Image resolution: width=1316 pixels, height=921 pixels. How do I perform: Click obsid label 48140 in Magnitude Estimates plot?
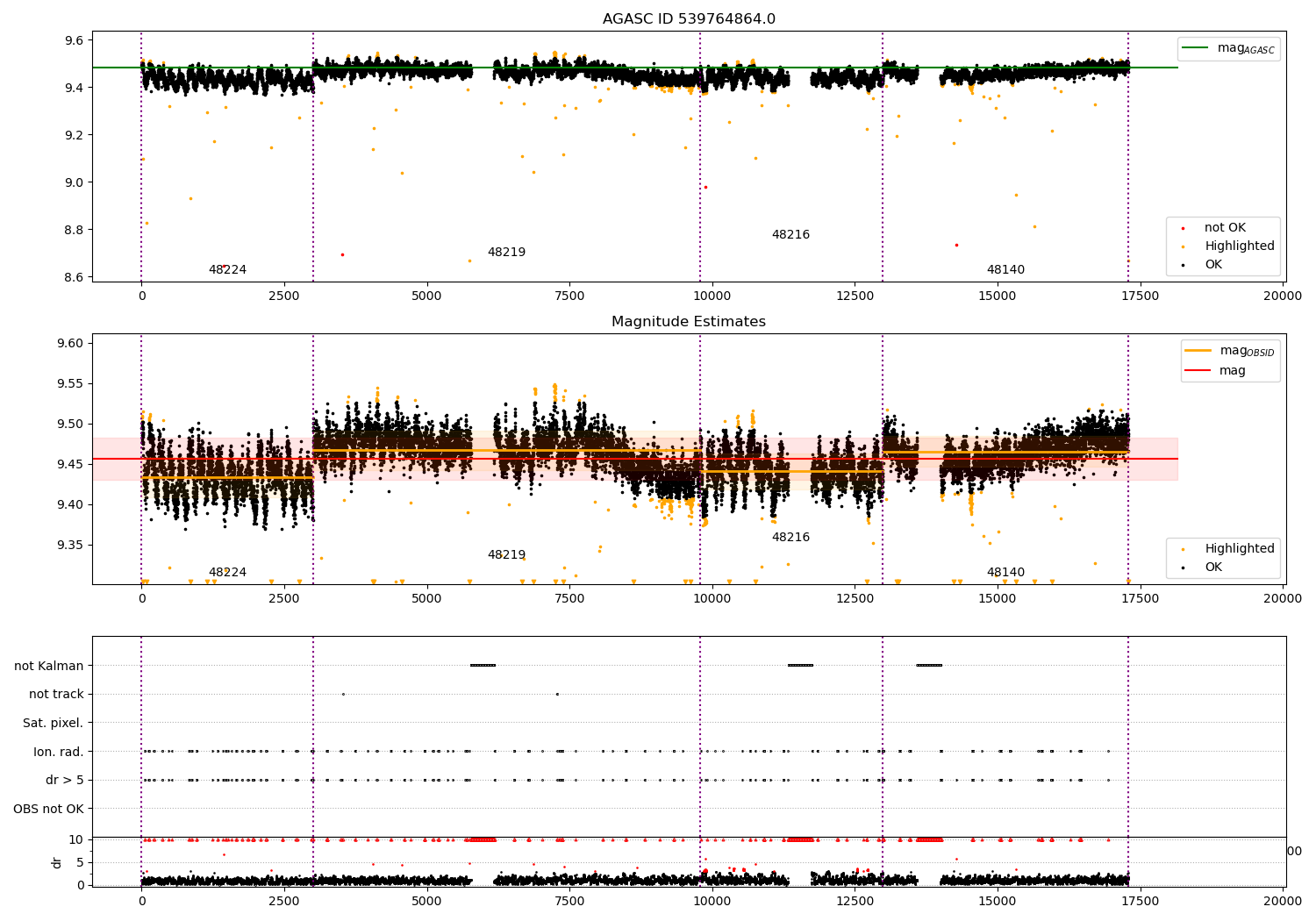pos(1005,573)
